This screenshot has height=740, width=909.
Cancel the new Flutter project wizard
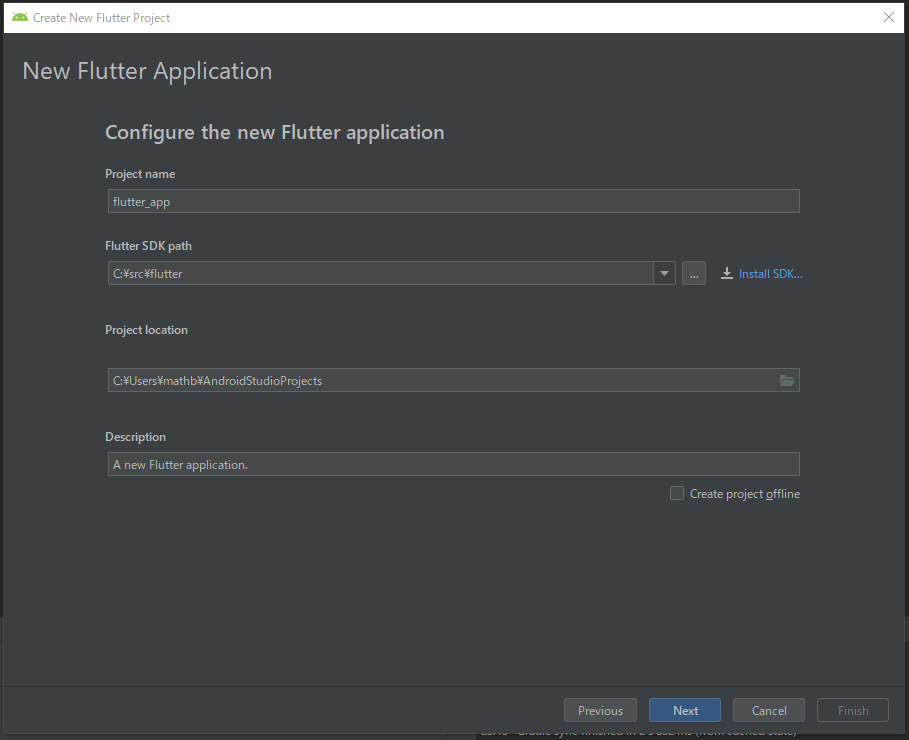tap(769, 710)
